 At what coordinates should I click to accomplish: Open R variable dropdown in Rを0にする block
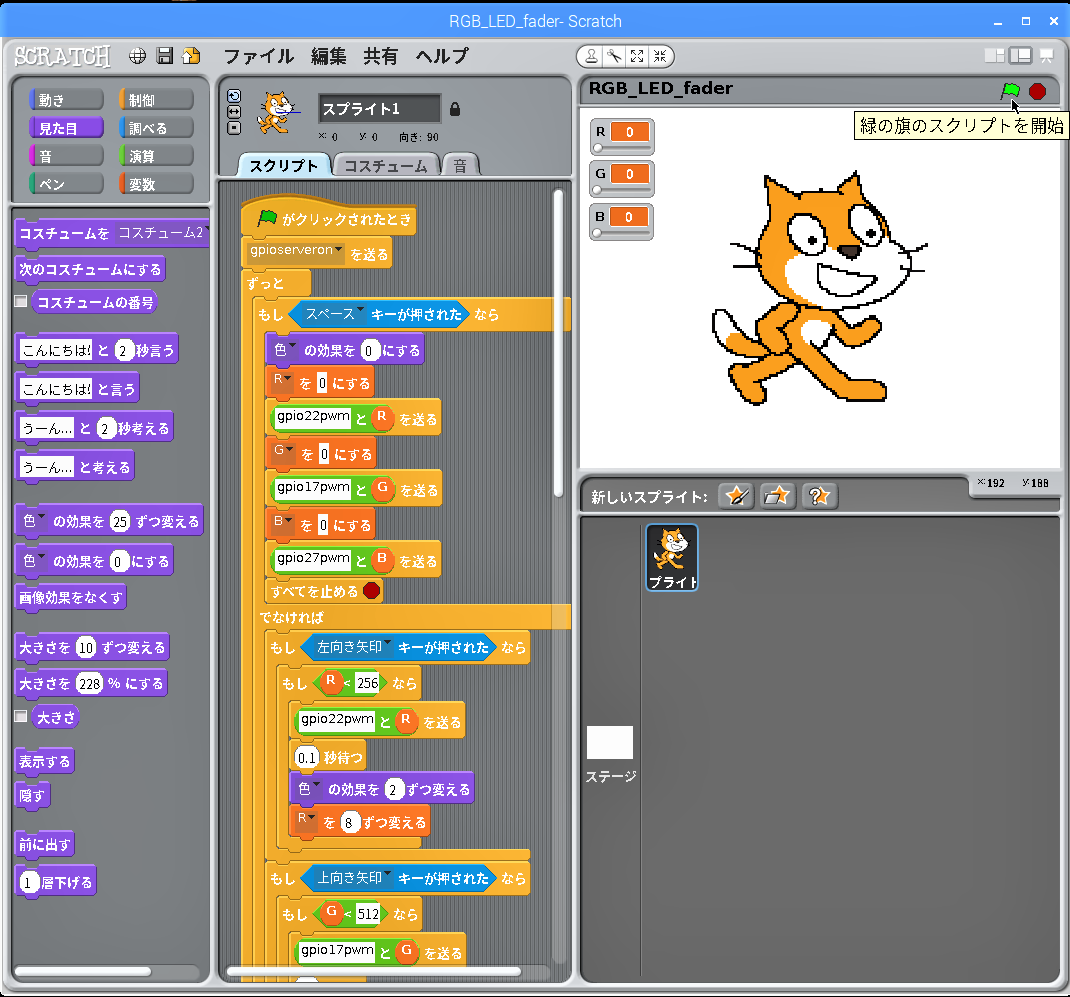288,379
